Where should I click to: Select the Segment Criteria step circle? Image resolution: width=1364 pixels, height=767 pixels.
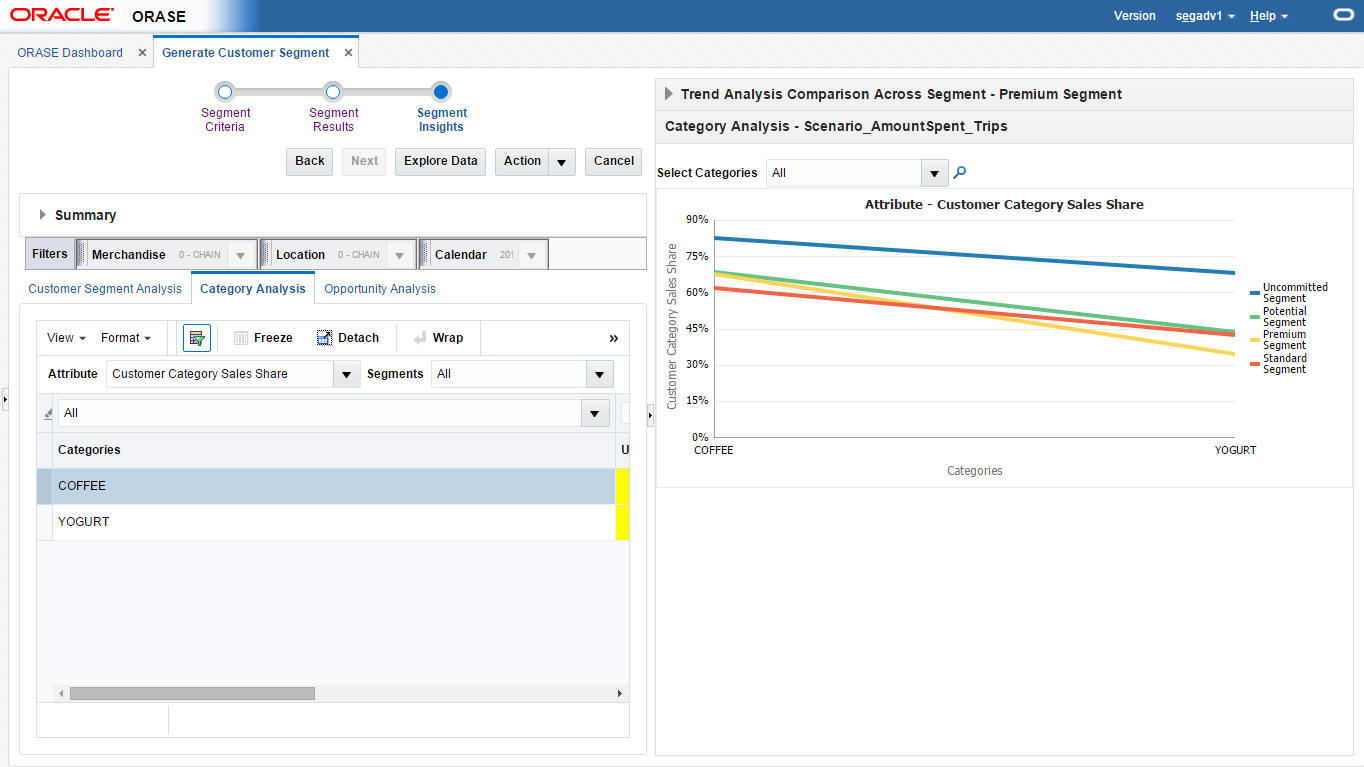[225, 92]
